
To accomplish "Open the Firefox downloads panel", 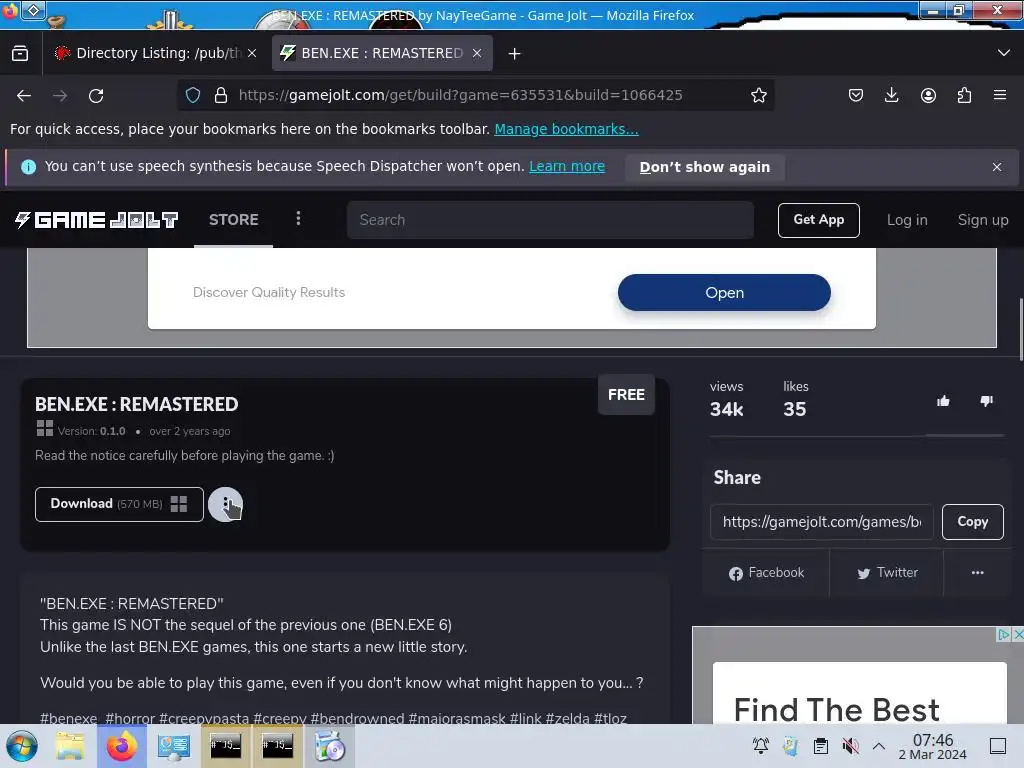I will 891,95.
